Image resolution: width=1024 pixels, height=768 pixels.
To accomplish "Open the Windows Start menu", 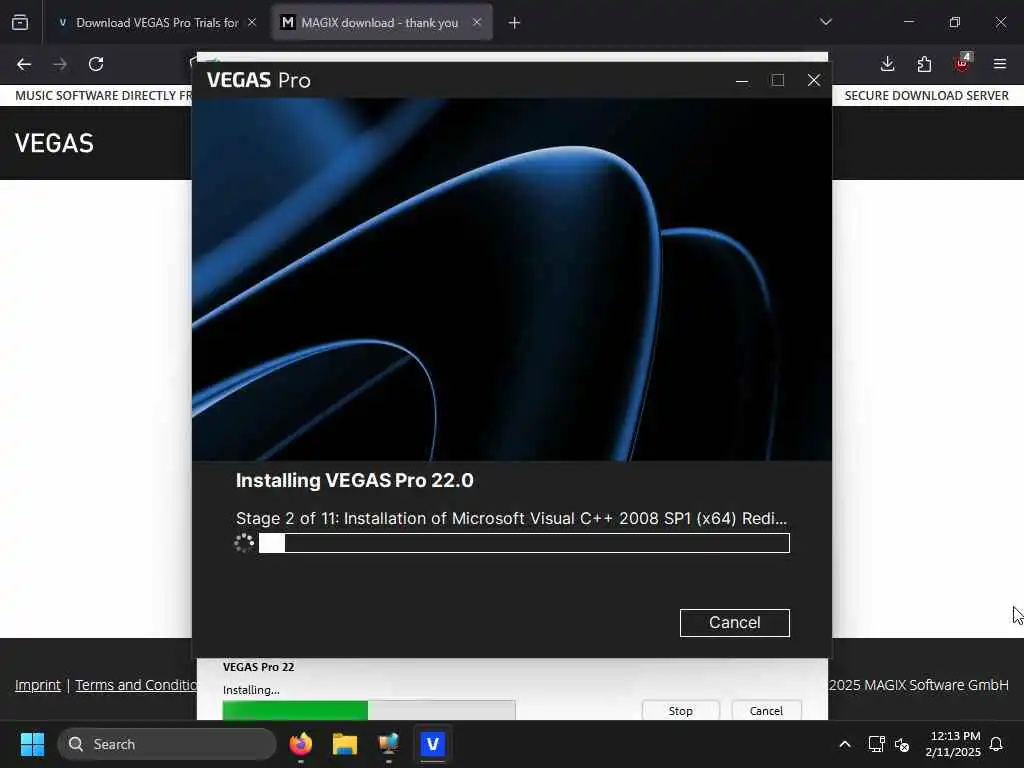I will [x=32, y=744].
